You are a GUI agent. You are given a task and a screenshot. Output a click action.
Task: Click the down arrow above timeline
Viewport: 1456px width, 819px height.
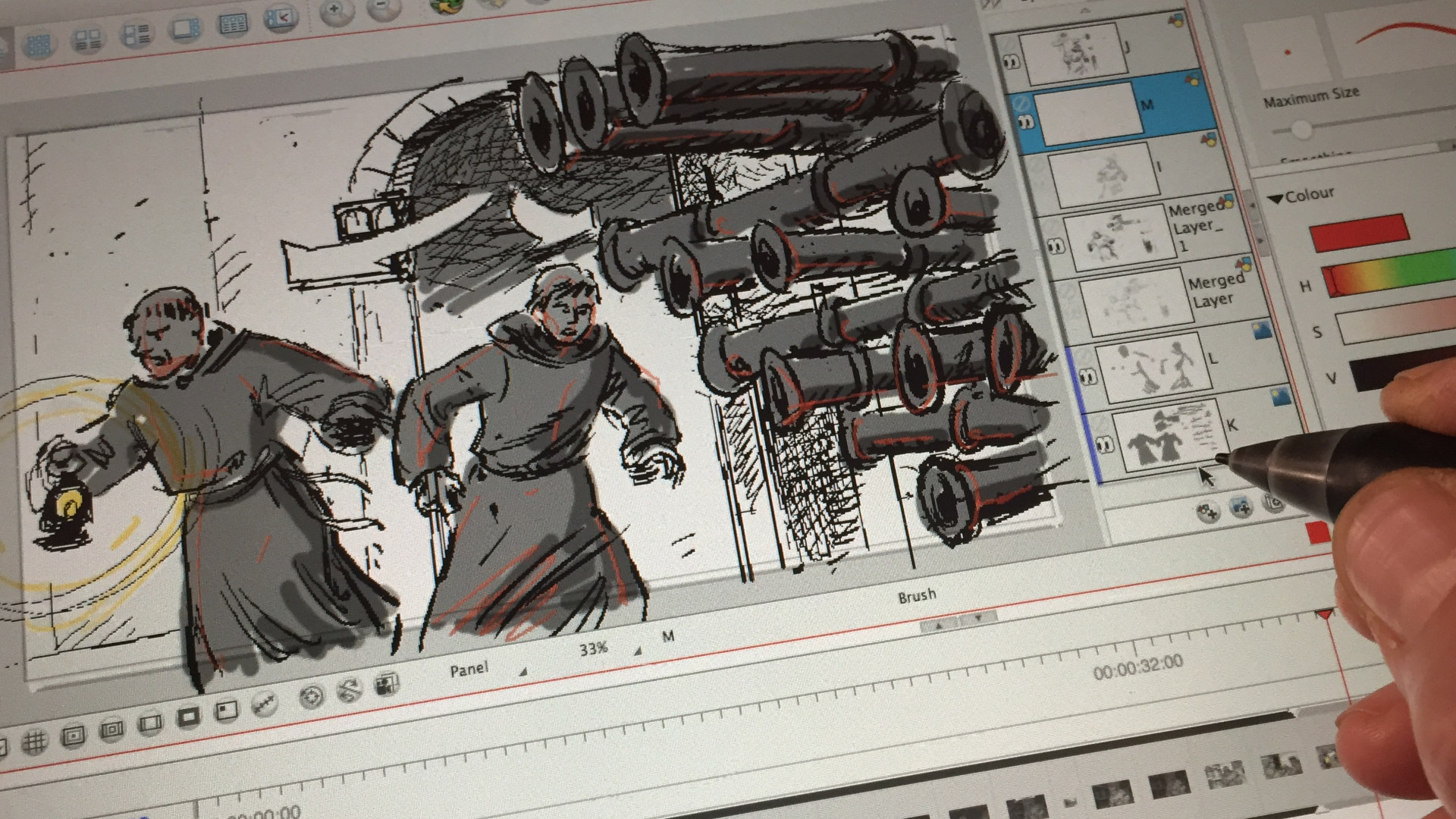(x=978, y=619)
